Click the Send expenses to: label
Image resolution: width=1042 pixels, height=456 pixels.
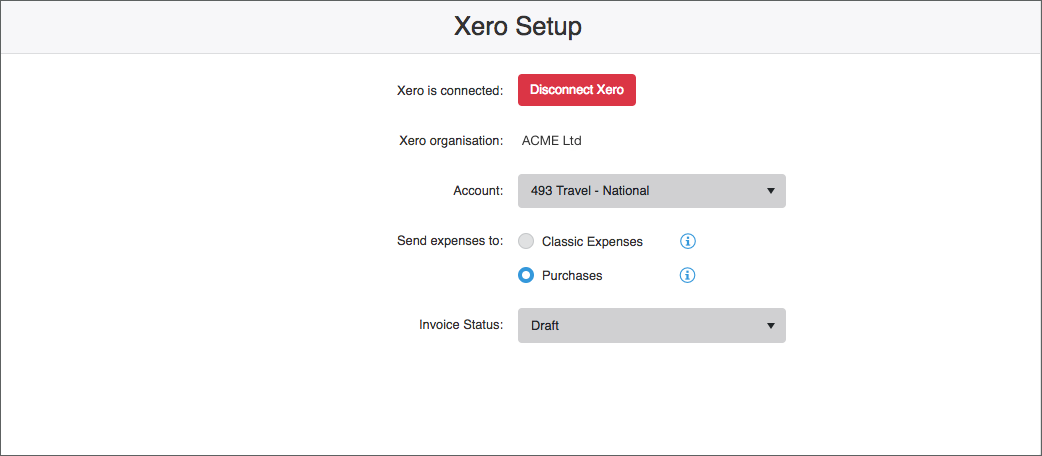450,241
